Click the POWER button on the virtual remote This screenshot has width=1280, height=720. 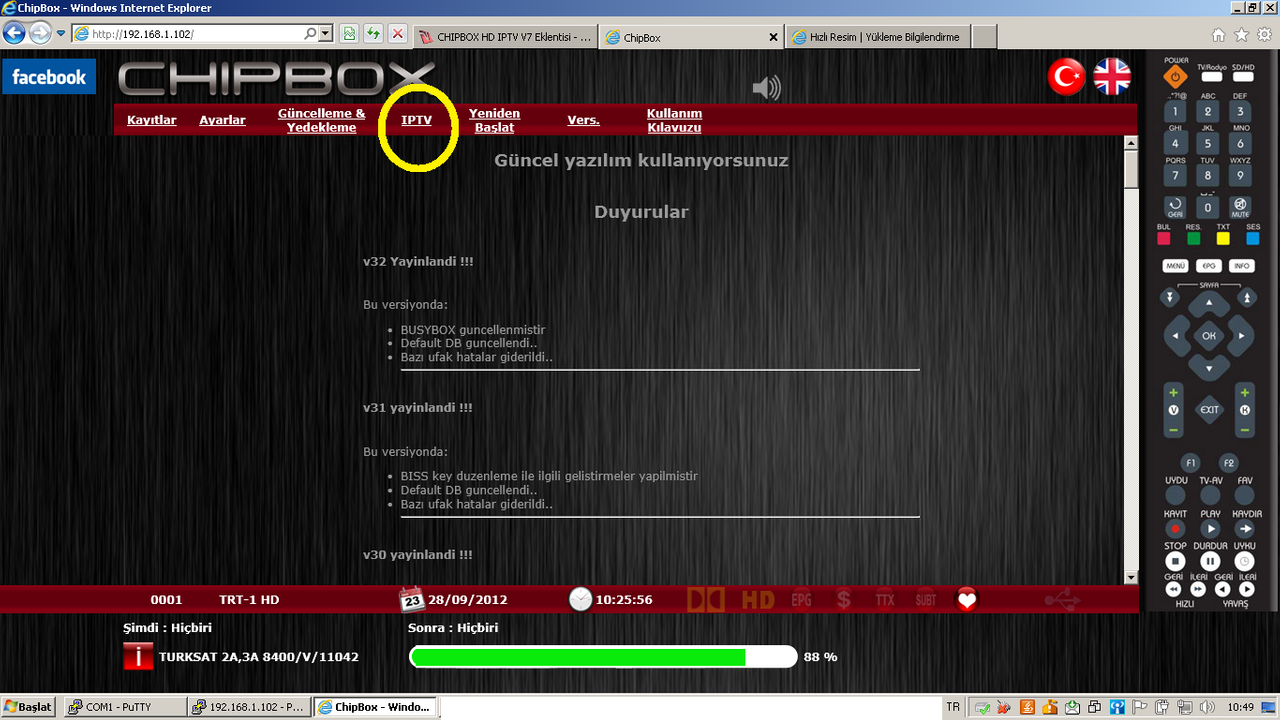[x=1176, y=77]
